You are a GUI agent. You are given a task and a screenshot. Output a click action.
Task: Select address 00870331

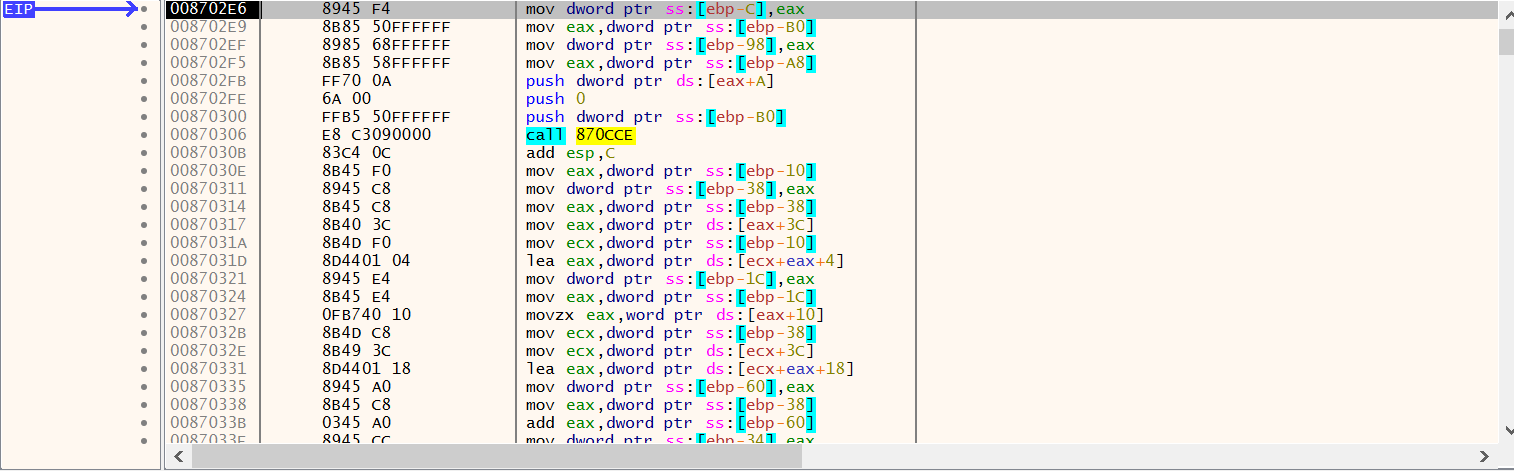coord(207,369)
